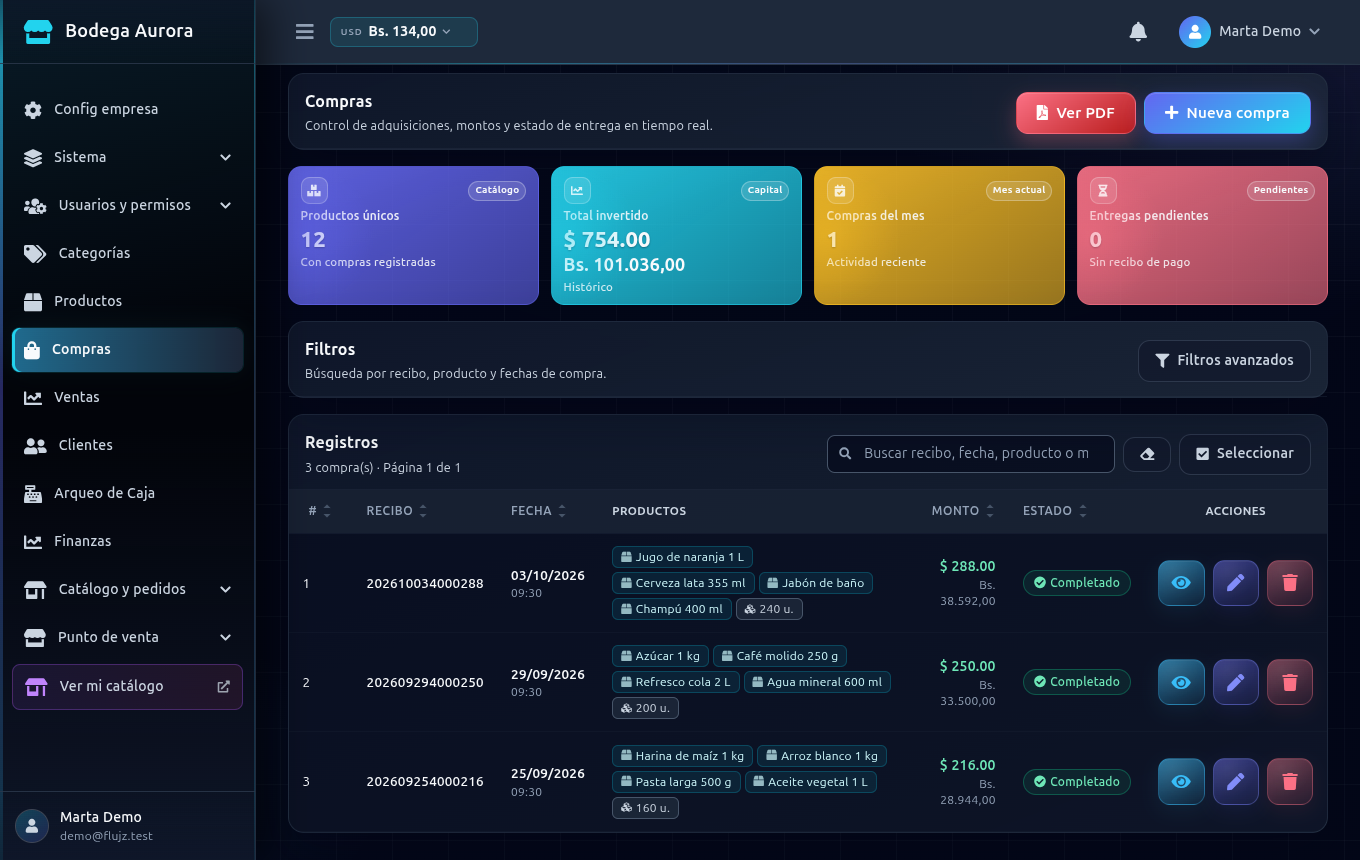This screenshot has width=1360, height=860.
Task: Open Clientes page
Action: (128, 445)
